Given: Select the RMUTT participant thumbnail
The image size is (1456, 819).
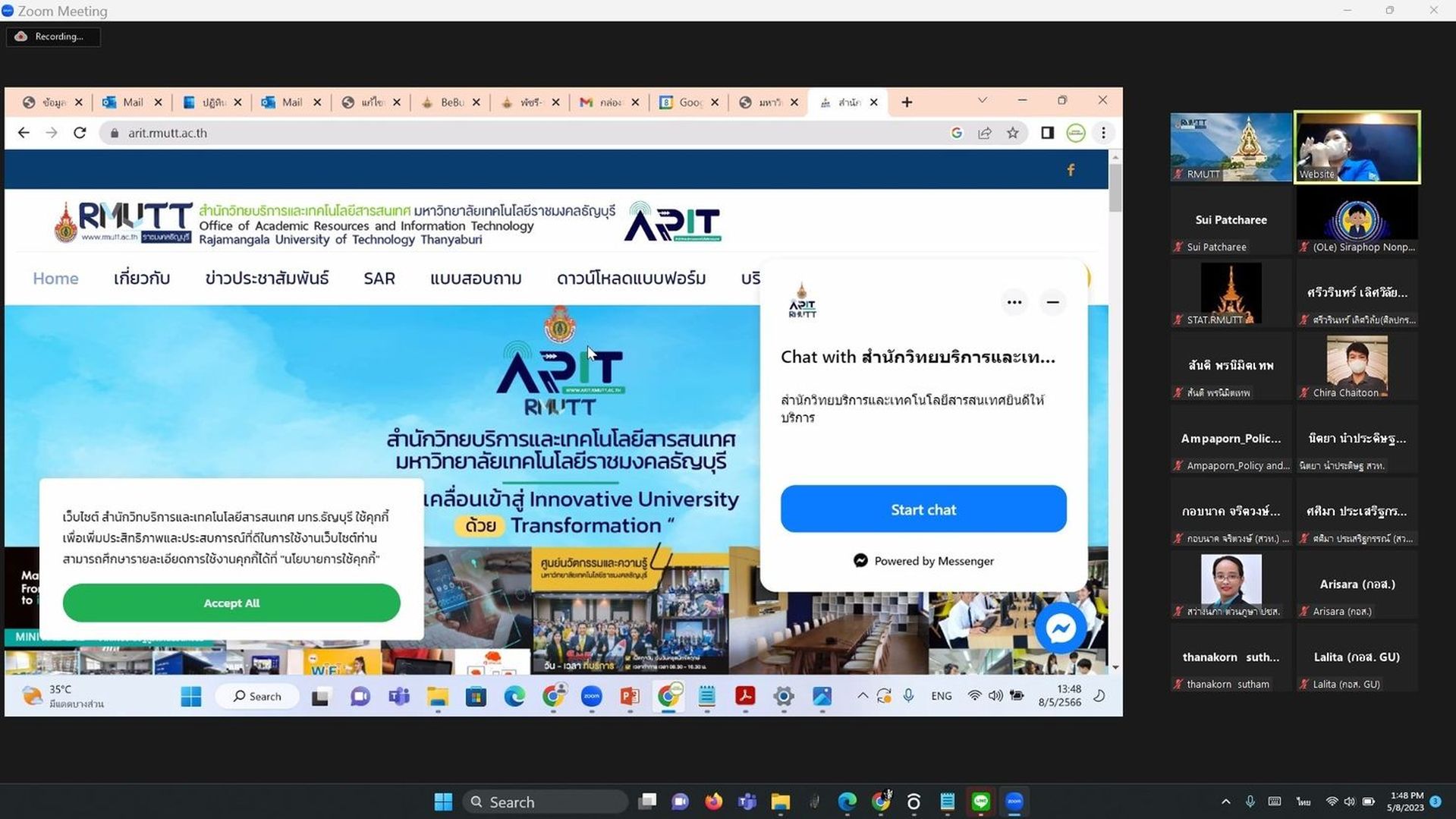Looking at the screenshot, I should coord(1231,147).
